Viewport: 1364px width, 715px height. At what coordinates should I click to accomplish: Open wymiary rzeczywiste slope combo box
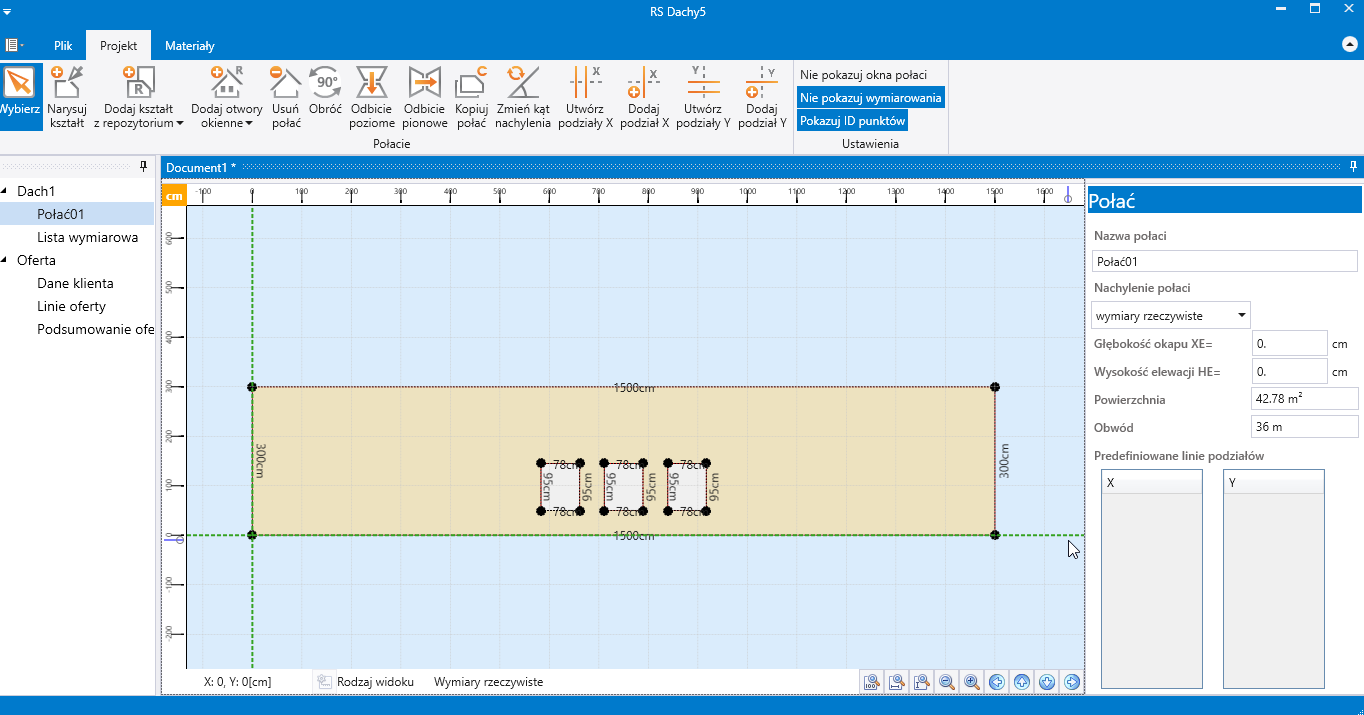click(x=1170, y=315)
